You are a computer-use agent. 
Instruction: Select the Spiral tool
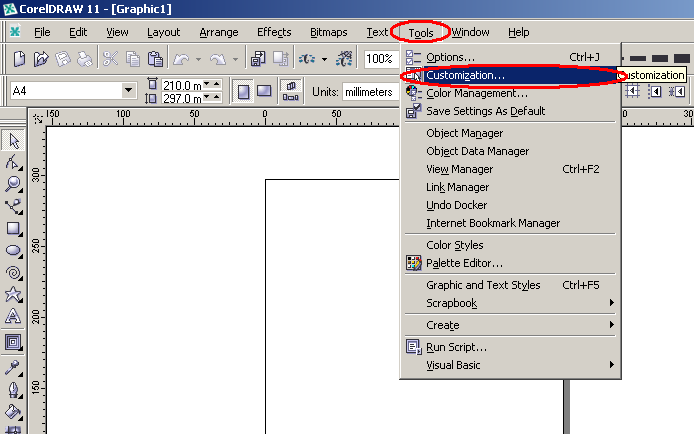(x=13, y=273)
